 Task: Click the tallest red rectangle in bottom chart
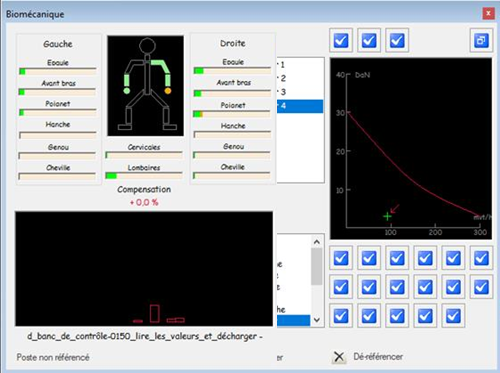pos(154,313)
